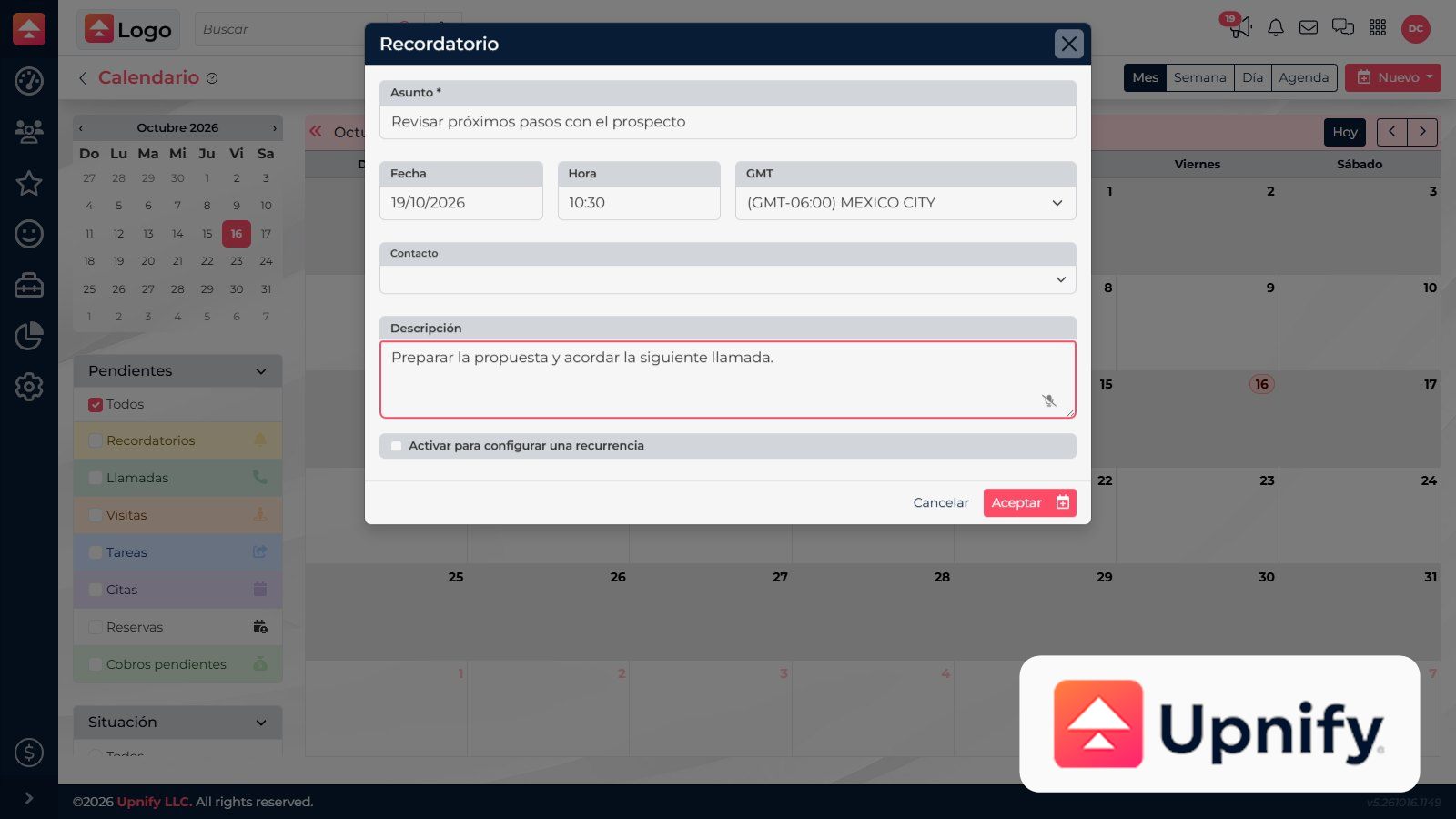1456x819 pixels.
Task: Open the chat messages icon
Action: pyautogui.click(x=1343, y=28)
